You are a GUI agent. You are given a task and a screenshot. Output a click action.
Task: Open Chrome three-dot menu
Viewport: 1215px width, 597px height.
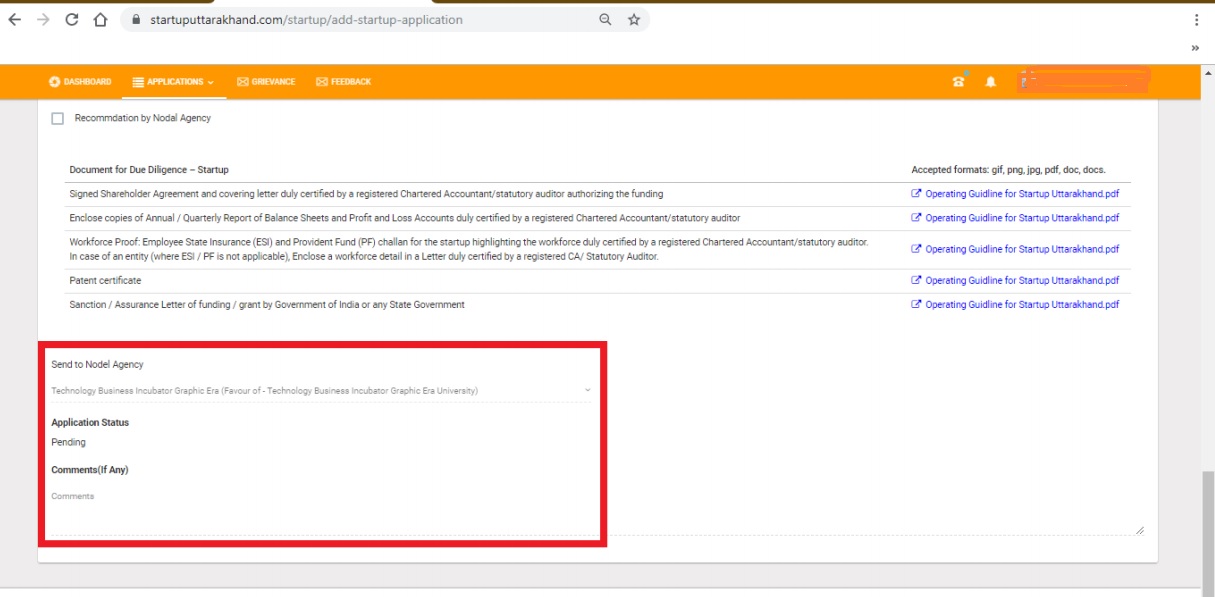1196,20
